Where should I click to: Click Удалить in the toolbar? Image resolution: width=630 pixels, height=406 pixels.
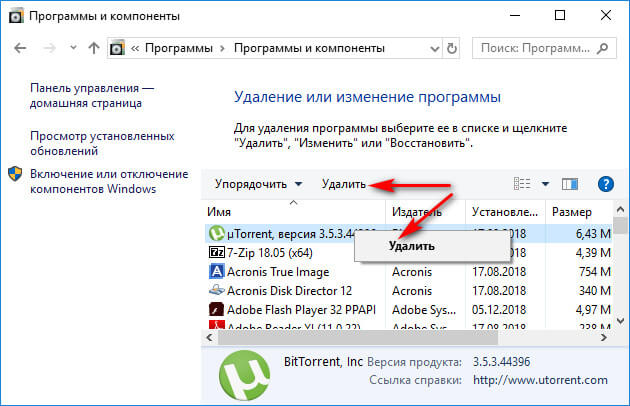[x=344, y=184]
